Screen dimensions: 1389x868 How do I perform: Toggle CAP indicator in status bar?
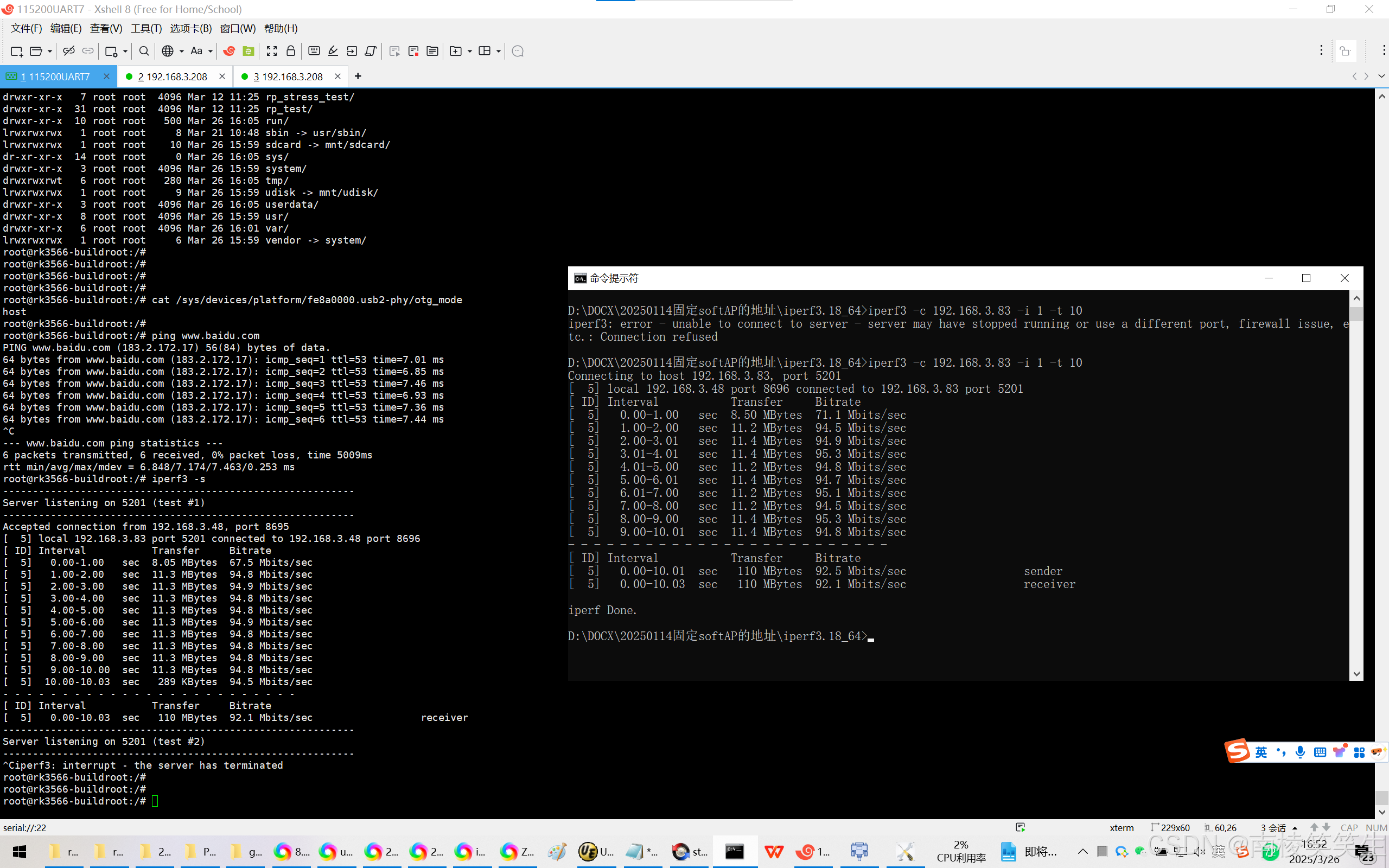tap(1348, 827)
